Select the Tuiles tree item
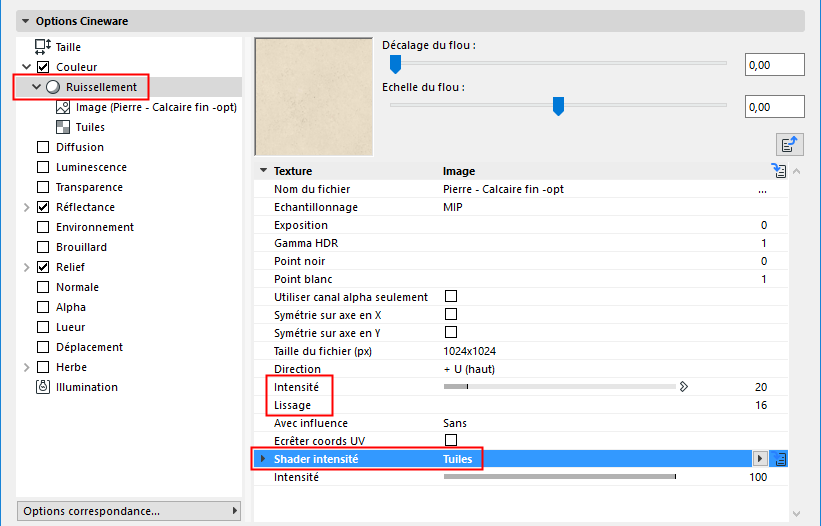 tap(90, 127)
